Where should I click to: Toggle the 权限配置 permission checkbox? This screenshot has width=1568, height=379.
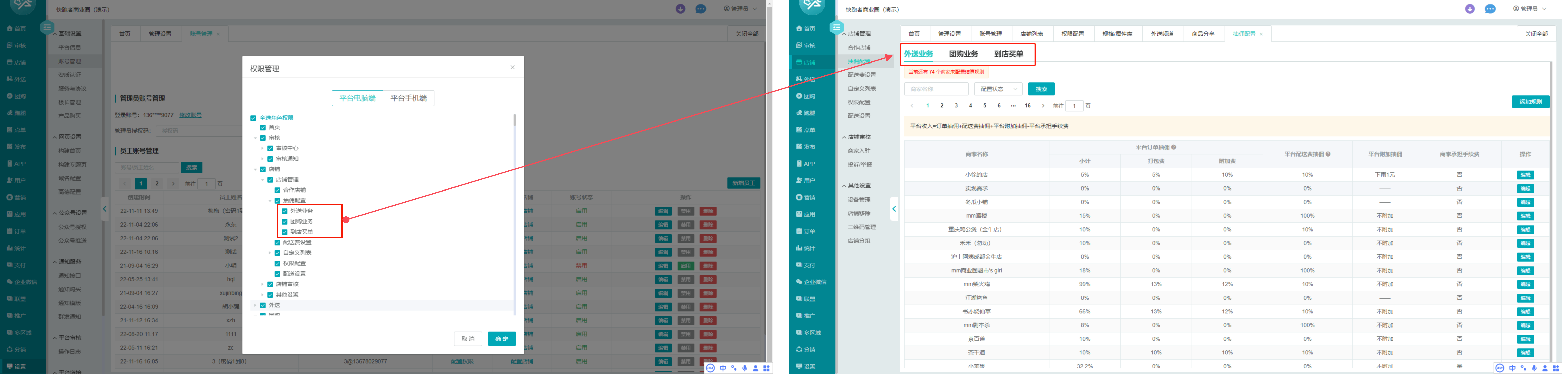tap(278, 263)
